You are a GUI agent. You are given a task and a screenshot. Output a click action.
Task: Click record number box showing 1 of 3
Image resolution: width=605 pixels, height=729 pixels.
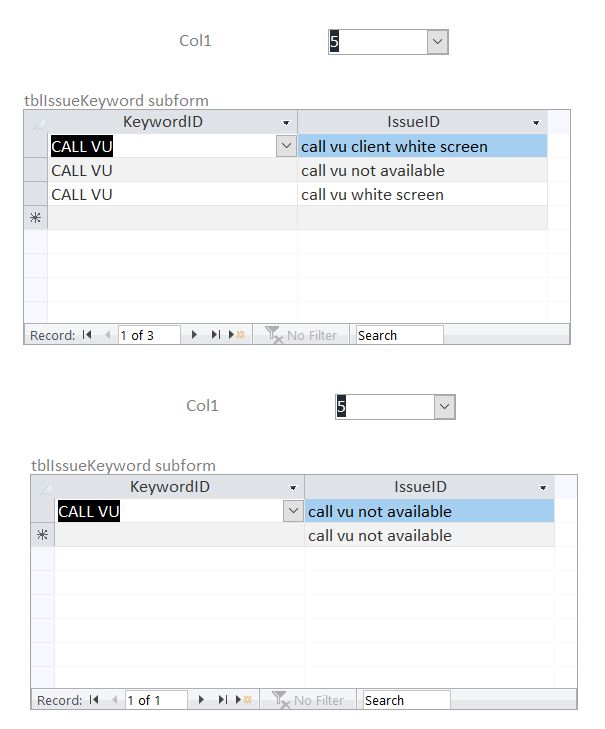149,335
